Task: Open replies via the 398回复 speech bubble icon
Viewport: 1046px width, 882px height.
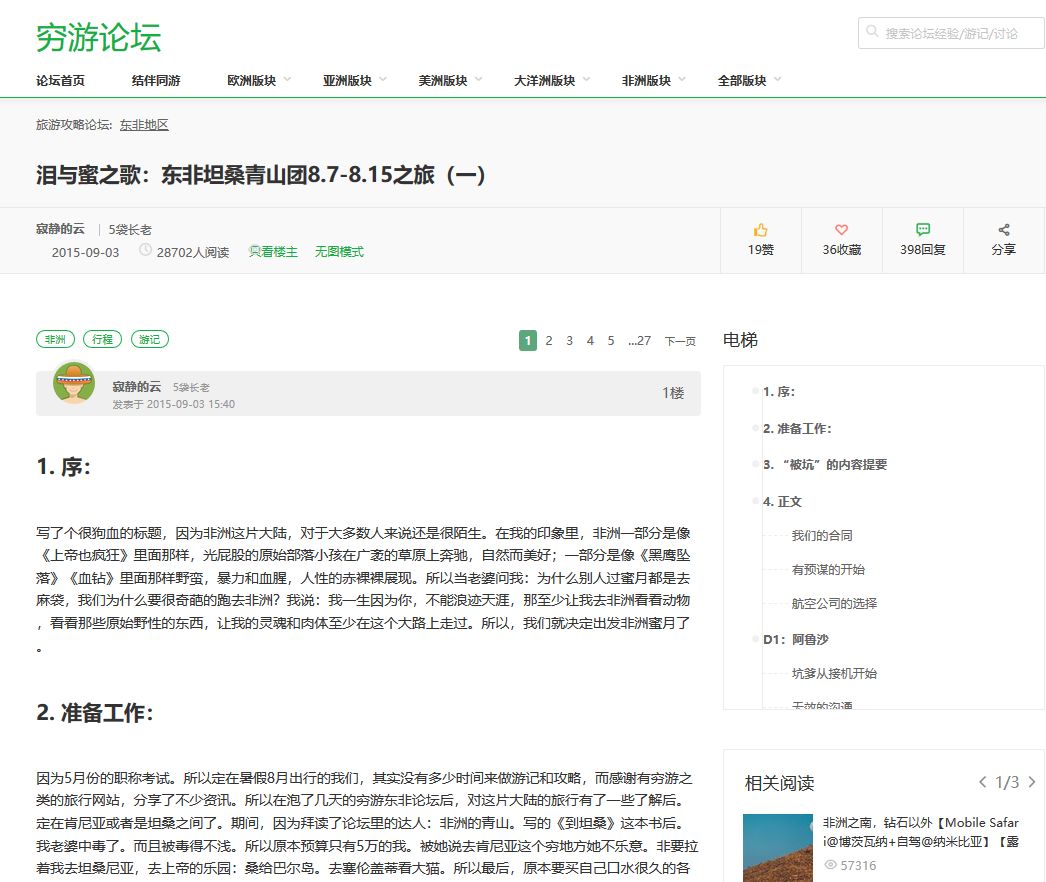Action: (922, 231)
